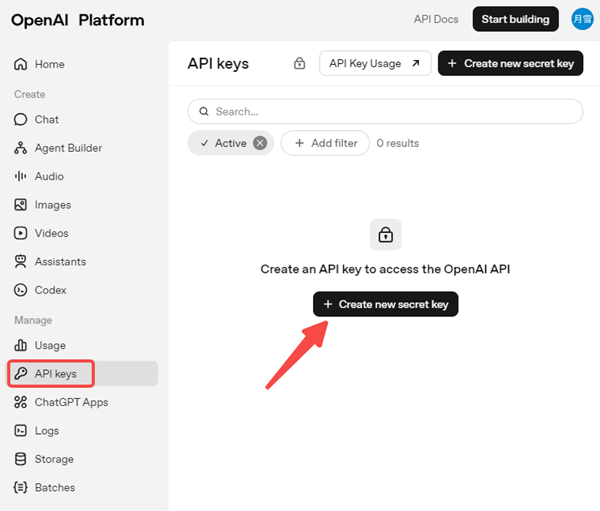
Task: Click Start building button
Action: [x=515, y=19]
